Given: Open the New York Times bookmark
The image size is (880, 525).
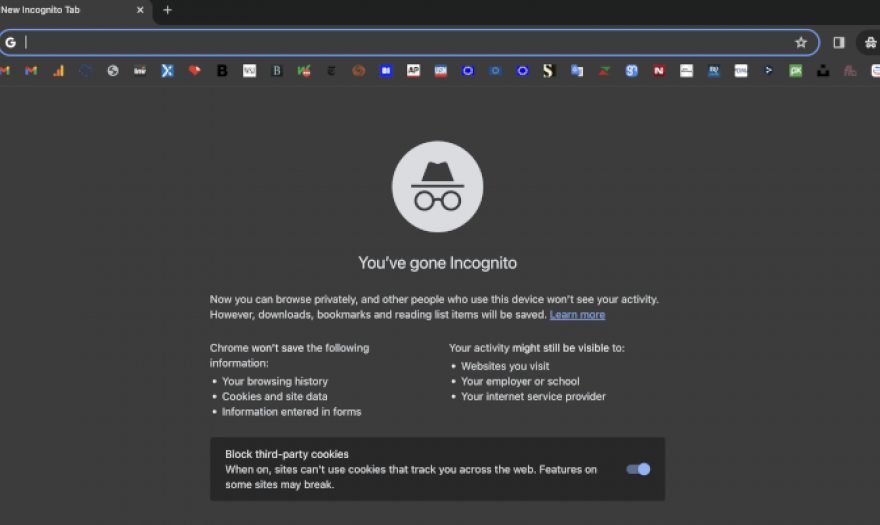Looking at the screenshot, I should point(331,71).
